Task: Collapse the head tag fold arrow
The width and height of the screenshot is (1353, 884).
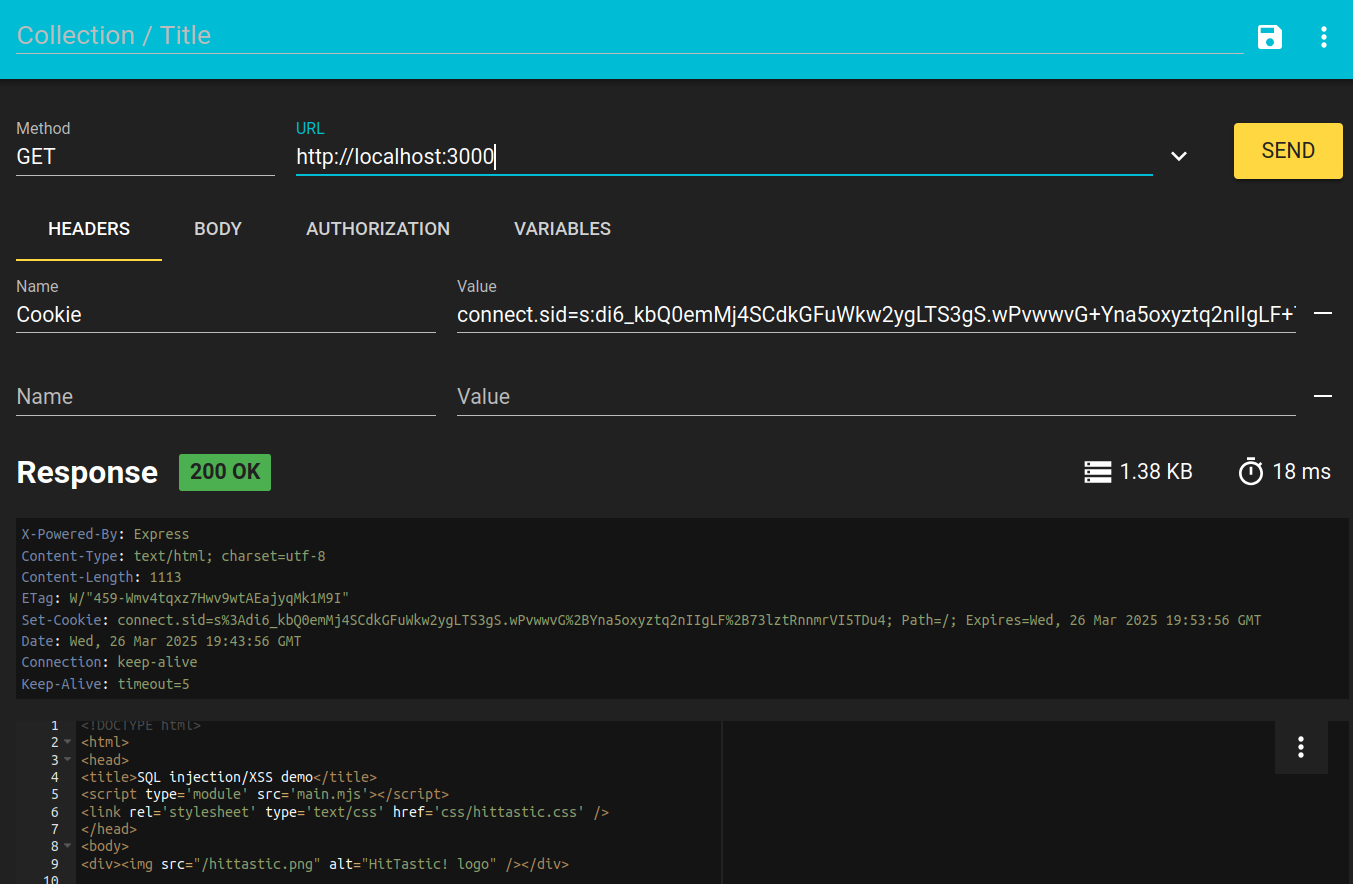Action: 67,760
